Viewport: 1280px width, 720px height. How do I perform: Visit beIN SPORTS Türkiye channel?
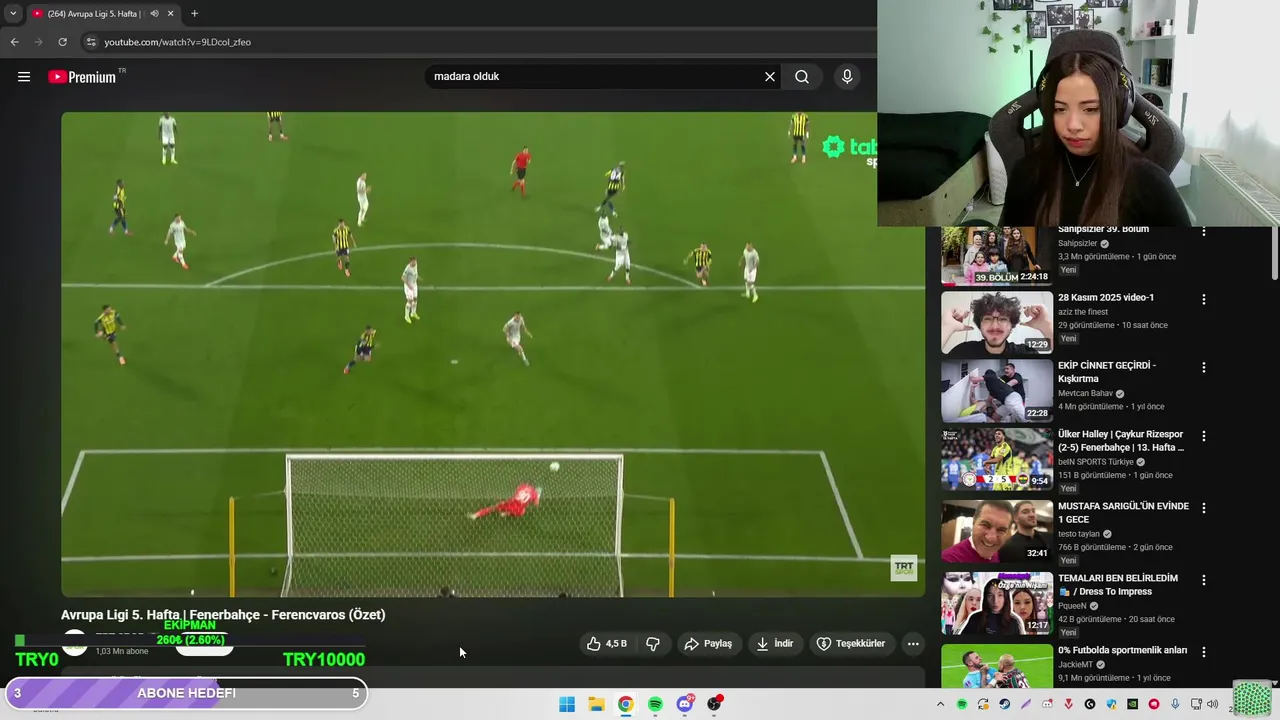[1096, 462]
